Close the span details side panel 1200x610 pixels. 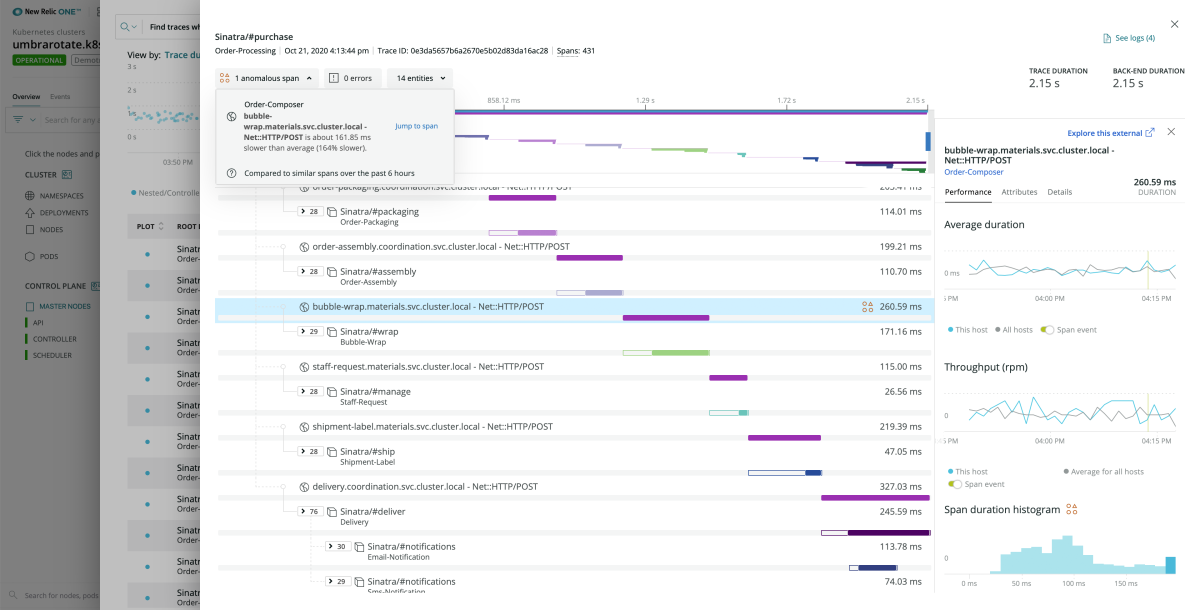click(1171, 132)
